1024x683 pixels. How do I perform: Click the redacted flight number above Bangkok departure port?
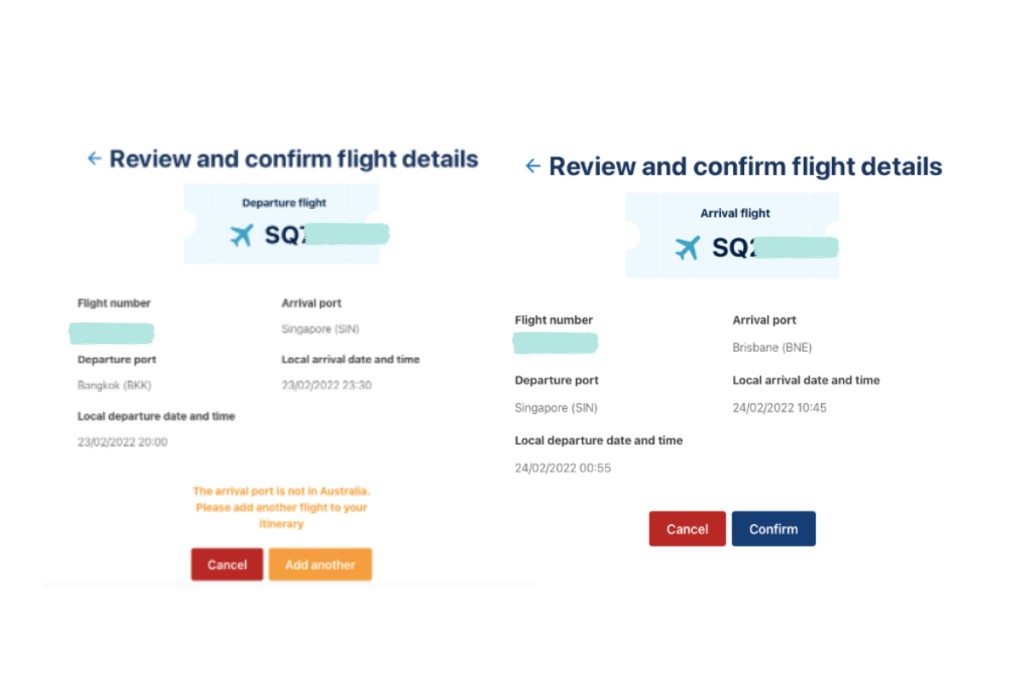tap(112, 332)
